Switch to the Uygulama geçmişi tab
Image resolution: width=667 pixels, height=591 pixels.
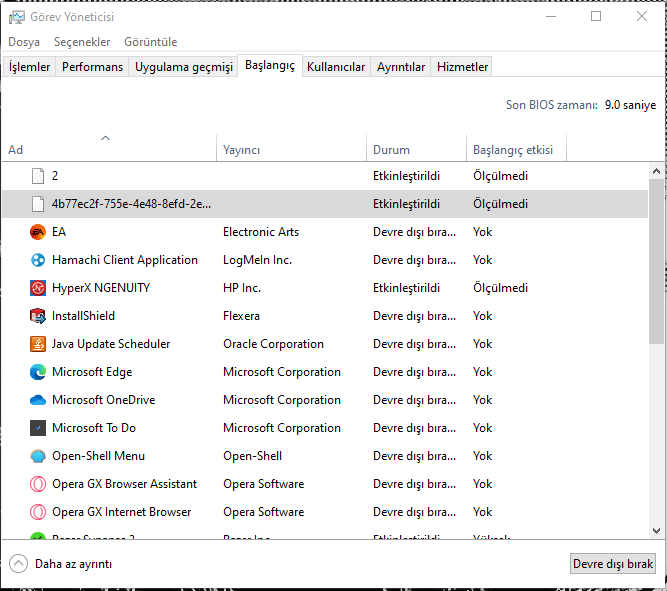point(184,67)
